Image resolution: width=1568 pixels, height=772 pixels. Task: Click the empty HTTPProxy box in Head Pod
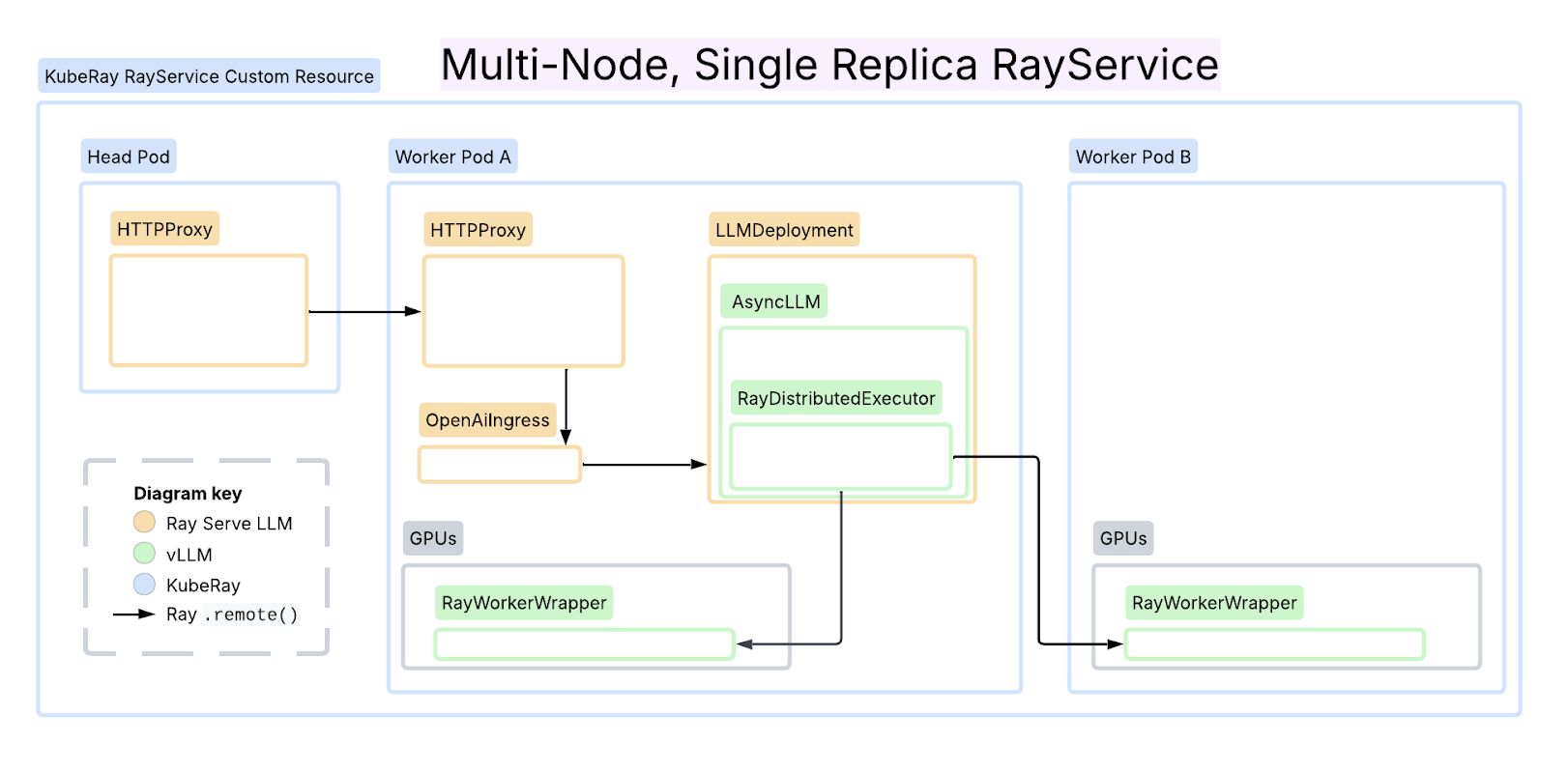(209, 311)
